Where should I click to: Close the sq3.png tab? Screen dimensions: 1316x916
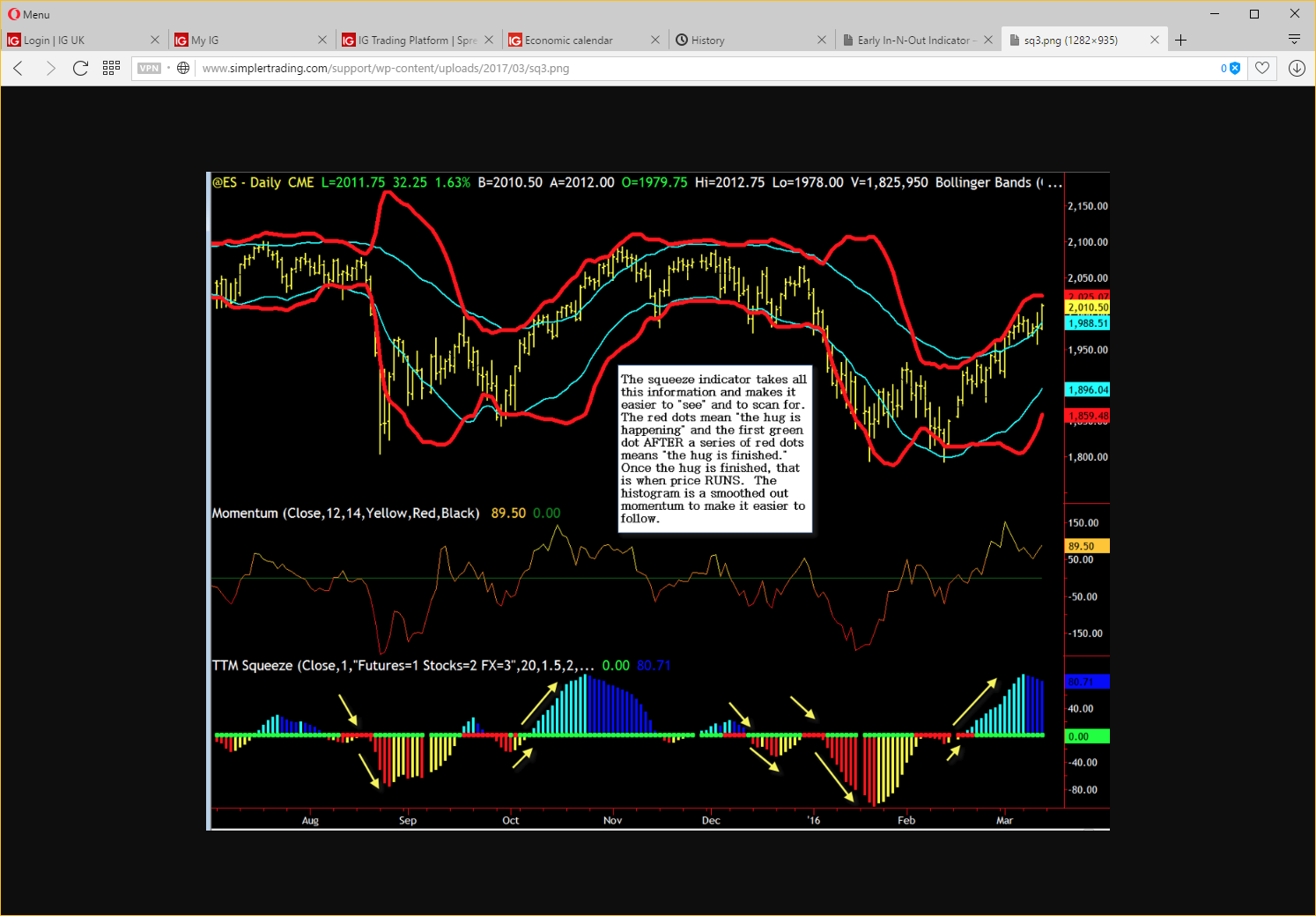[x=1155, y=40]
